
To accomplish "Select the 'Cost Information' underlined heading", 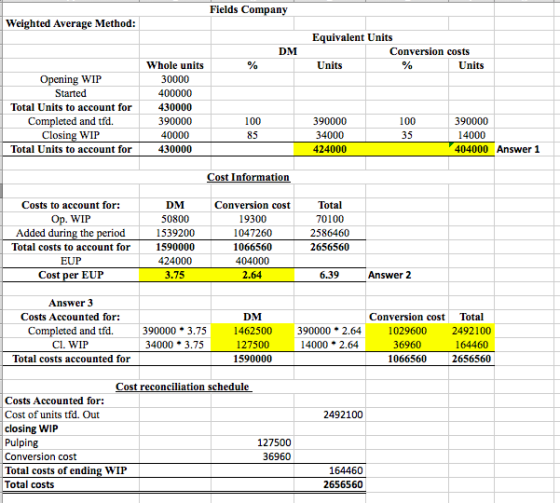I will point(248,177).
